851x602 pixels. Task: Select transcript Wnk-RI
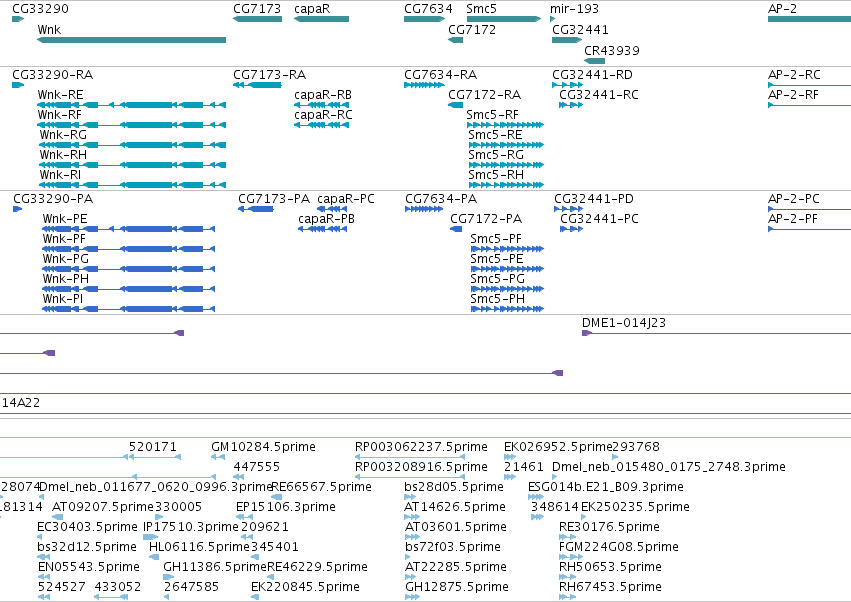(x=132, y=185)
